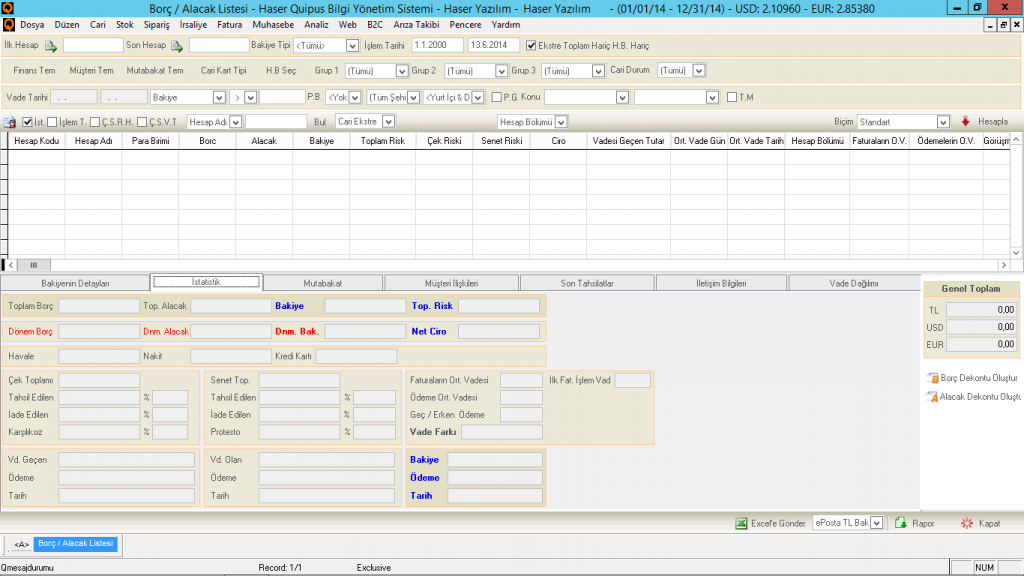Click the Finans Tem button
This screenshot has width=1024, height=576.
point(34,71)
